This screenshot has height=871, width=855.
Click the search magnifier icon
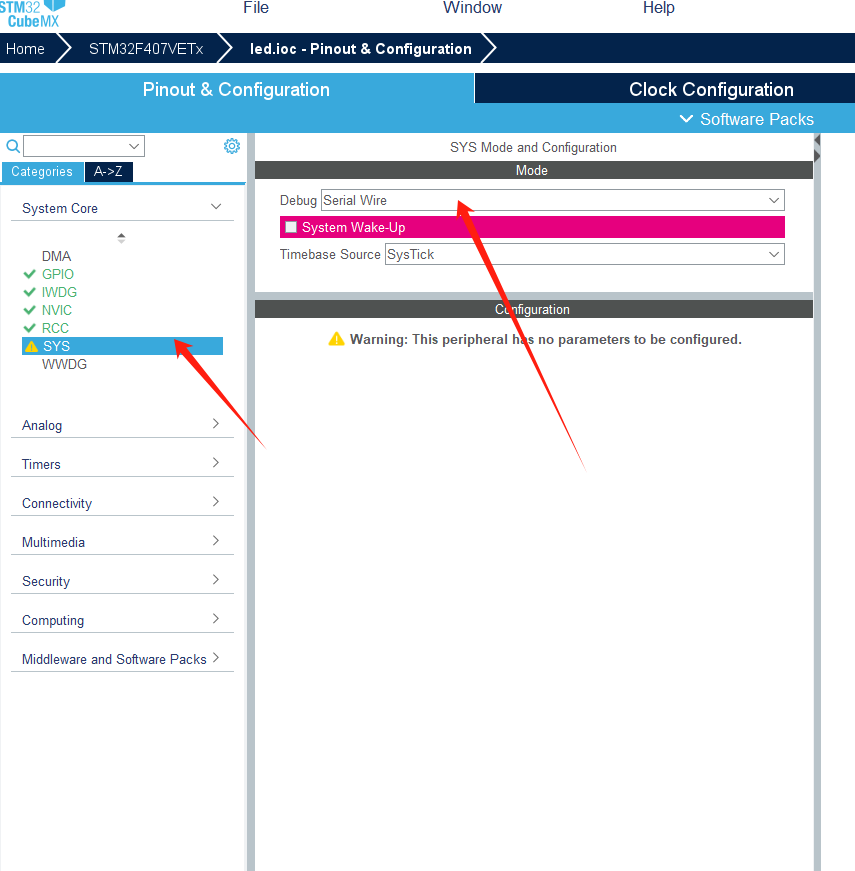(13, 147)
